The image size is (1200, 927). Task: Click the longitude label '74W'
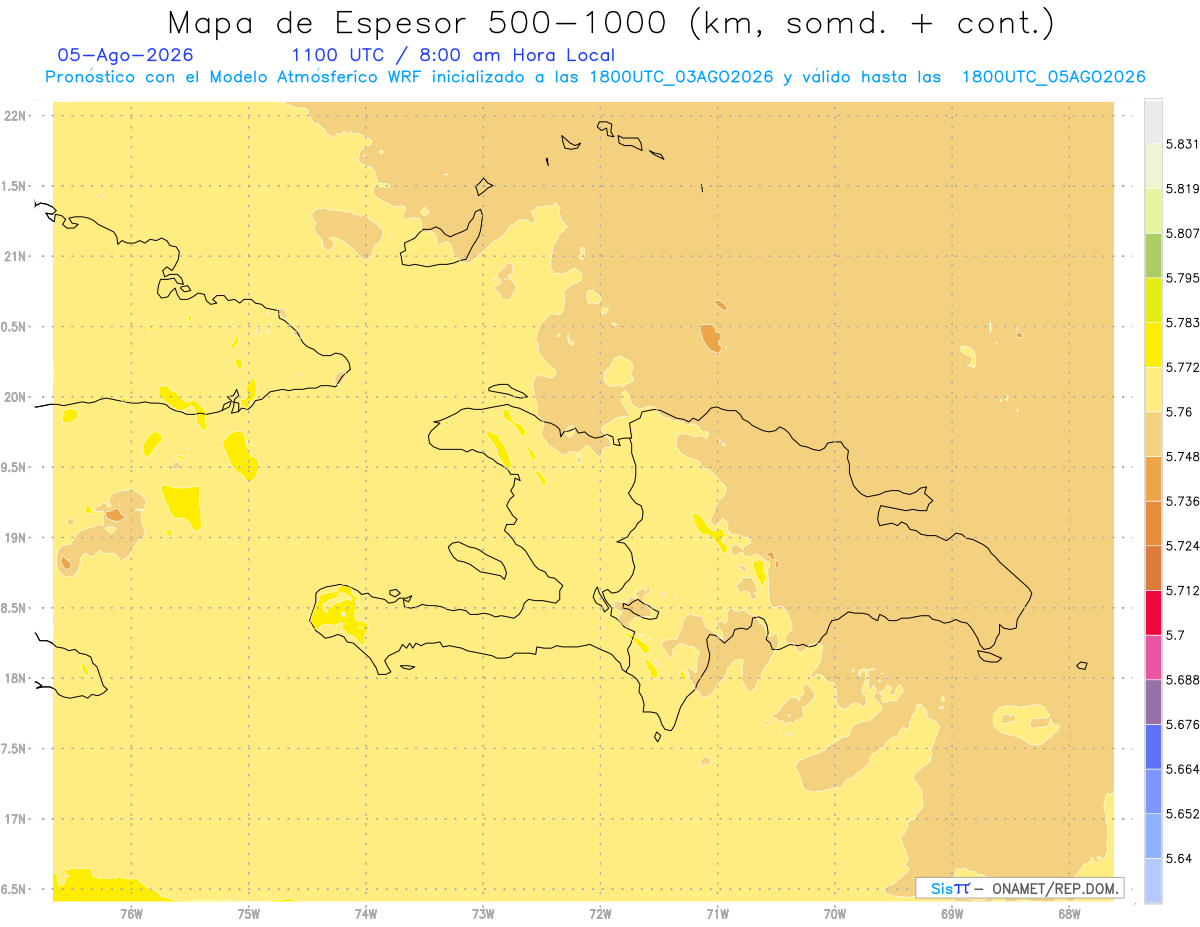point(365,914)
